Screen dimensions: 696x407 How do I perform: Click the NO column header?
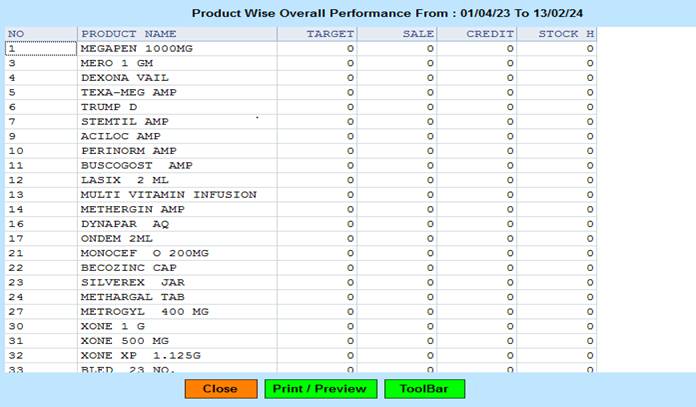16,34
